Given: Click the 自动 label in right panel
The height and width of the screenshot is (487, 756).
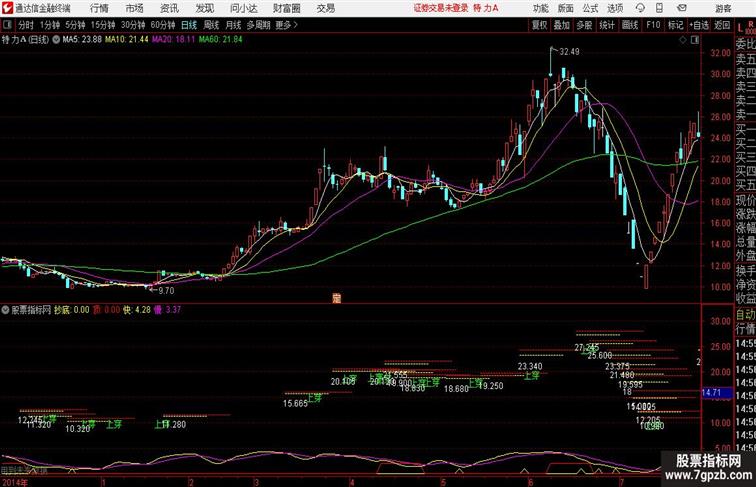Looking at the screenshot, I should [x=745, y=315].
